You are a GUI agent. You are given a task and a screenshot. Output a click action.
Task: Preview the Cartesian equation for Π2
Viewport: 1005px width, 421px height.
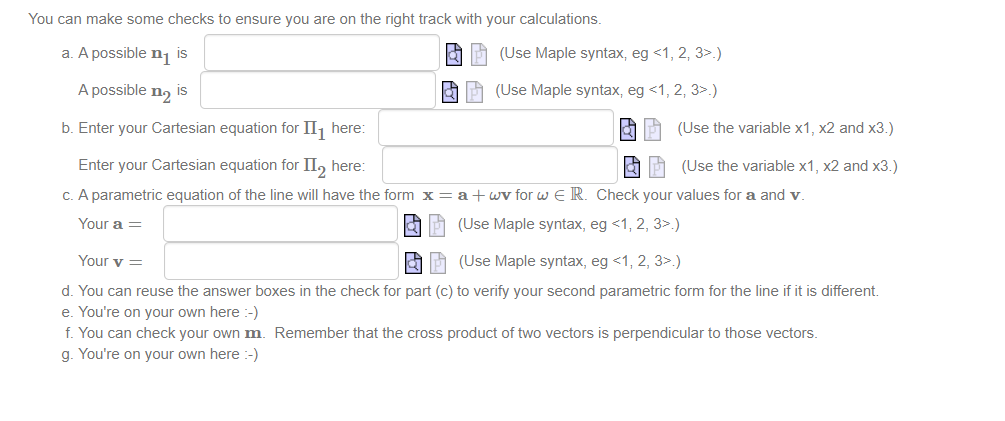pos(632,167)
